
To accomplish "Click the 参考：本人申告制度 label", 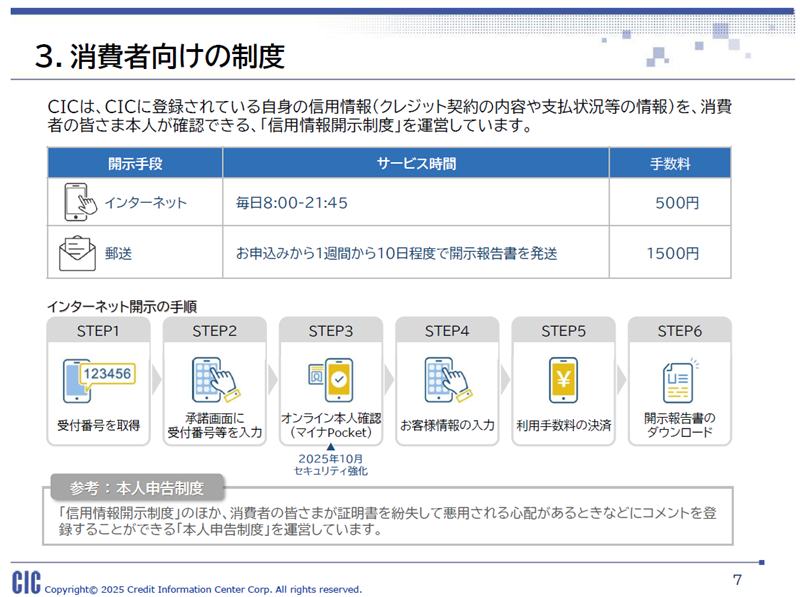I will pyautogui.click(x=136, y=488).
